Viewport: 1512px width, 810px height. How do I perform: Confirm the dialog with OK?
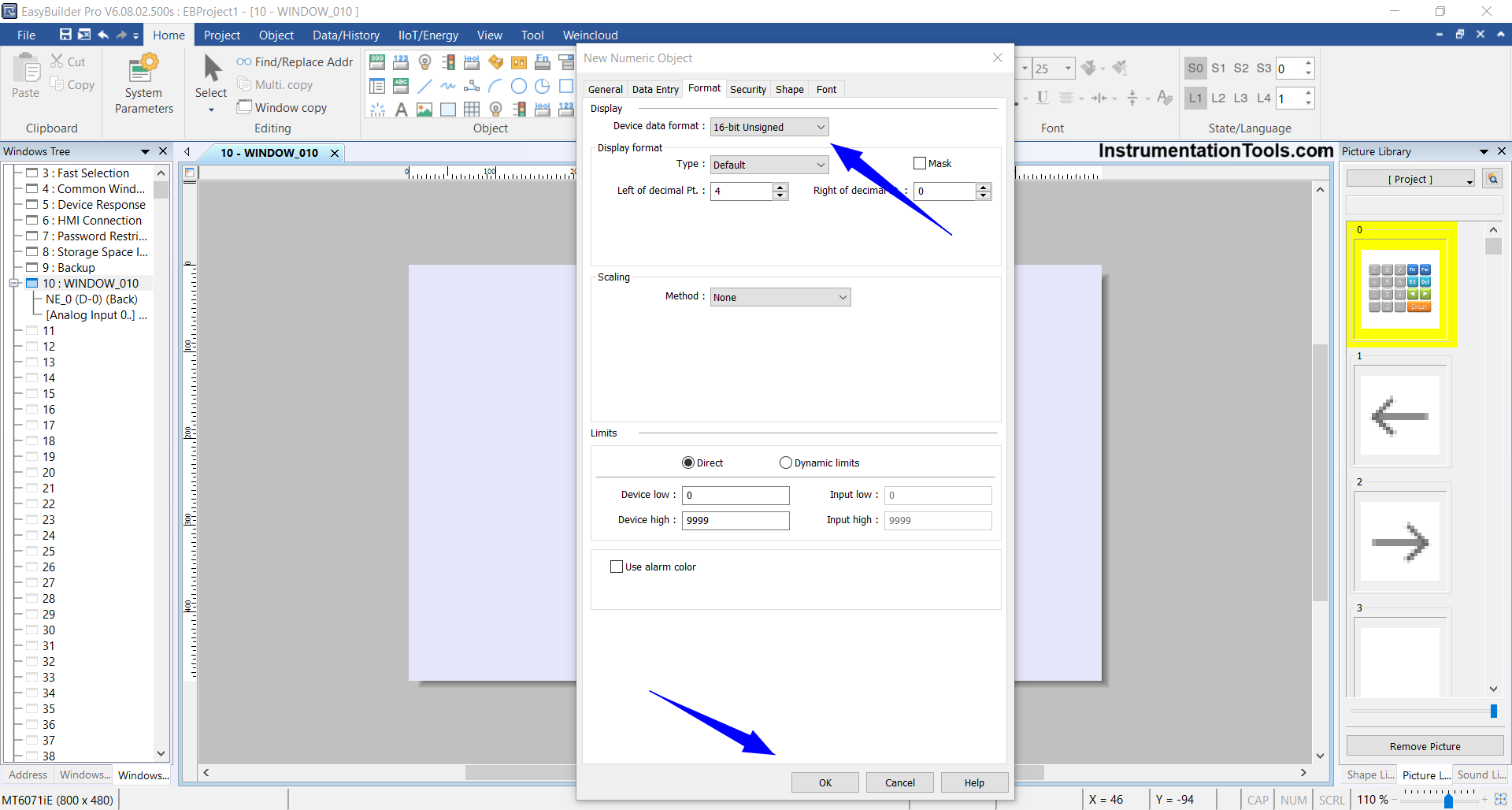tap(825, 782)
